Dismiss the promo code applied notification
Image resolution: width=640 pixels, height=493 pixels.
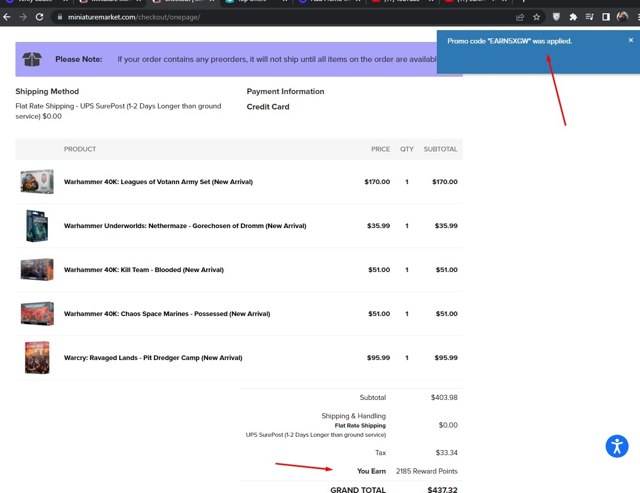pos(631,40)
